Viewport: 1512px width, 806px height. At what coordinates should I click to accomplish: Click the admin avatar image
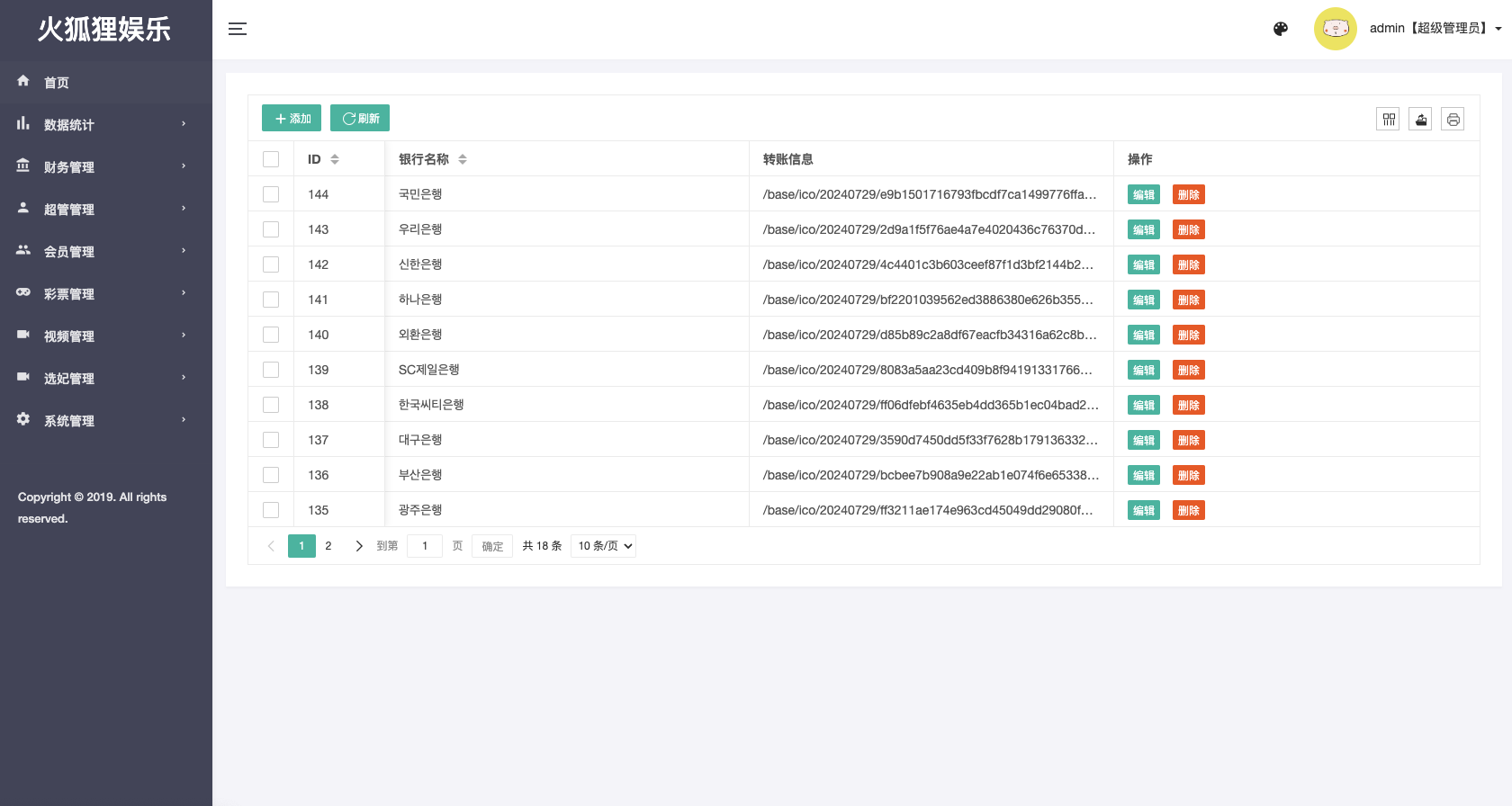[1335, 29]
